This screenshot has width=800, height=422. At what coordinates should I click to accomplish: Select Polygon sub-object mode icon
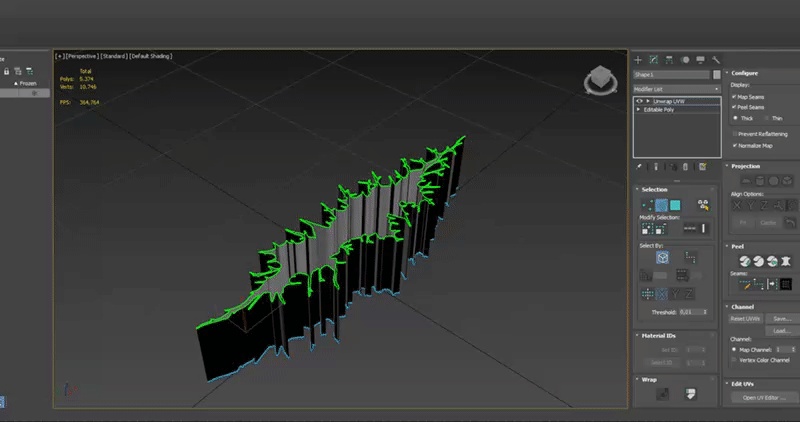point(675,205)
